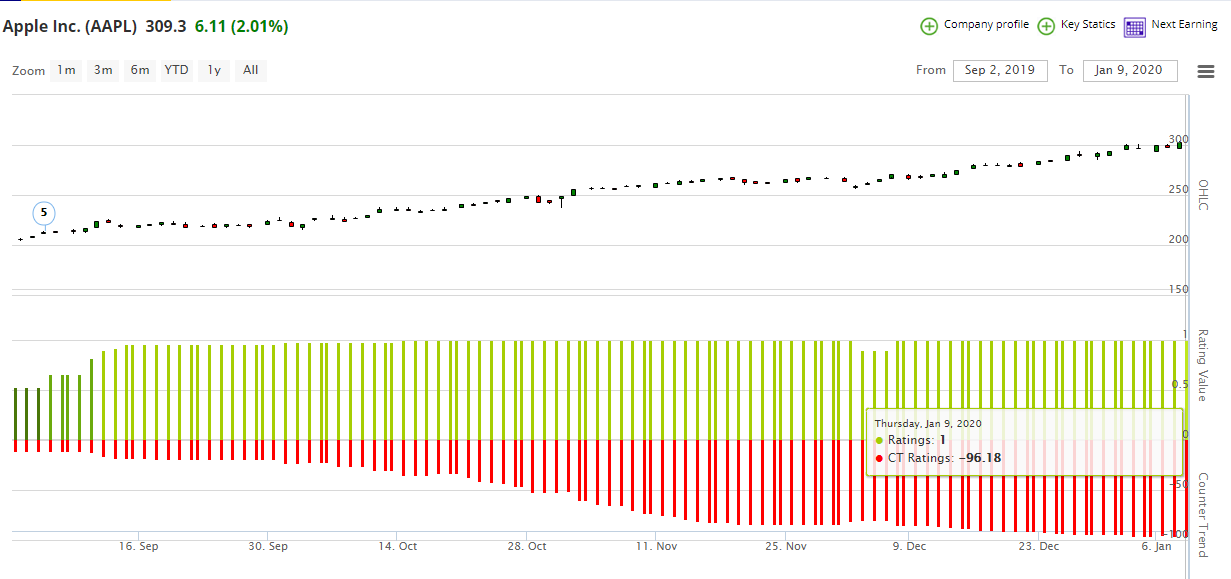Set zoom range to 6m
Image resolution: width=1231 pixels, height=579 pixels.
tap(140, 70)
